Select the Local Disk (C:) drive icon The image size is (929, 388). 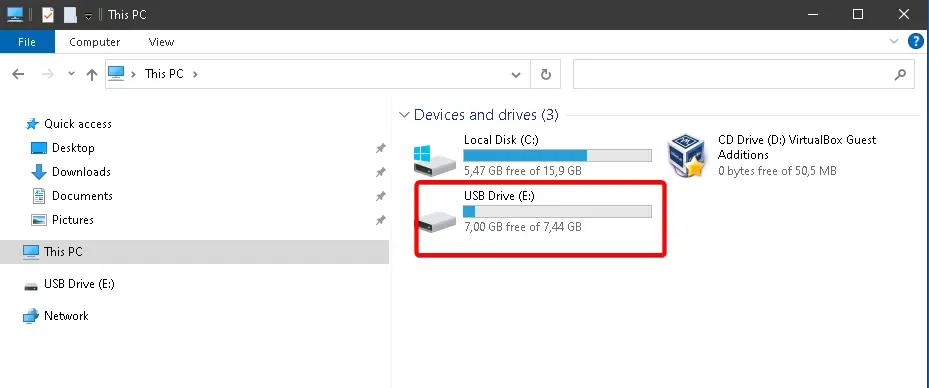pyautogui.click(x=435, y=160)
